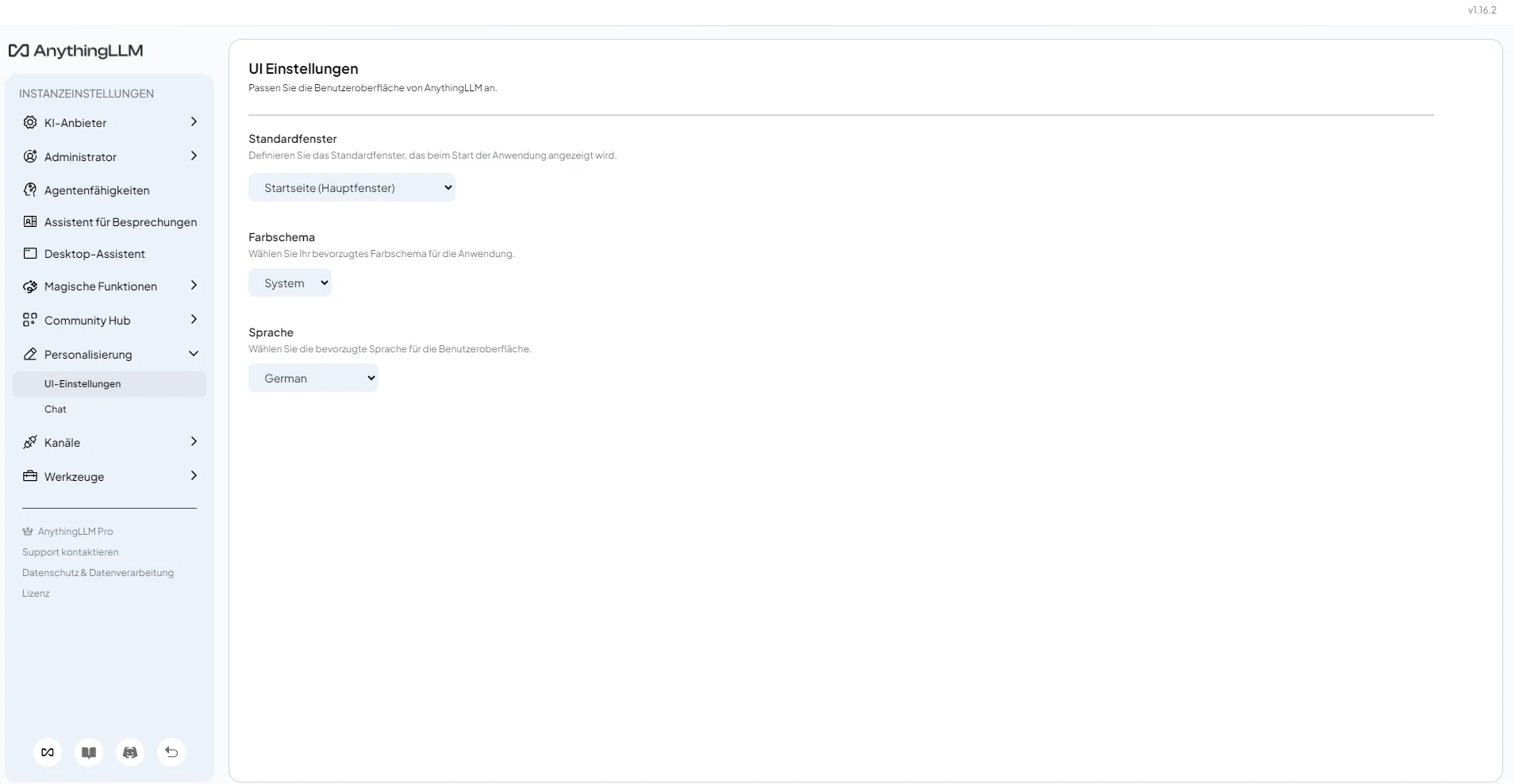Click the Community Hub grid icon
The image size is (1515, 784).
point(30,320)
